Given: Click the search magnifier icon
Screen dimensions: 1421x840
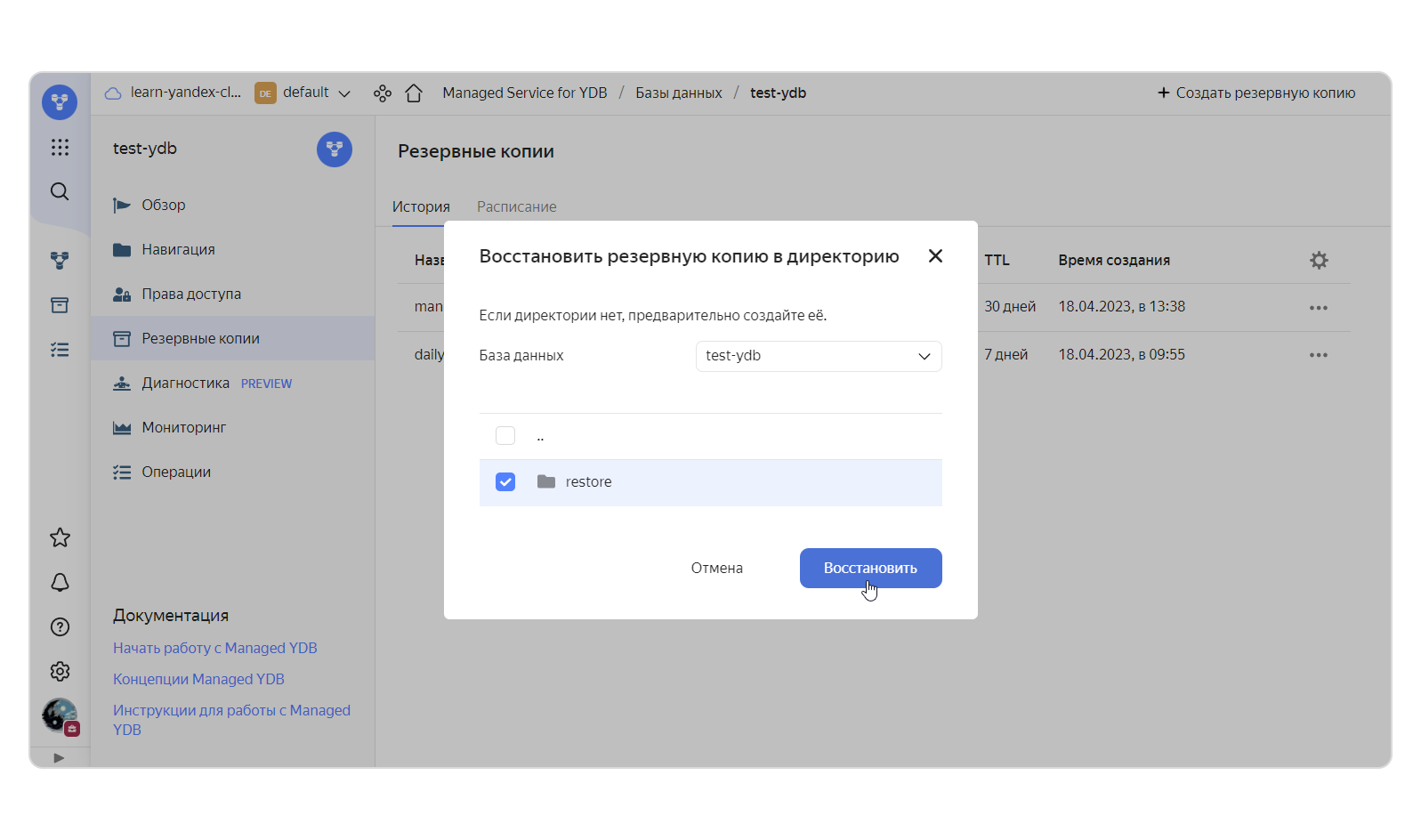Looking at the screenshot, I should click(60, 191).
